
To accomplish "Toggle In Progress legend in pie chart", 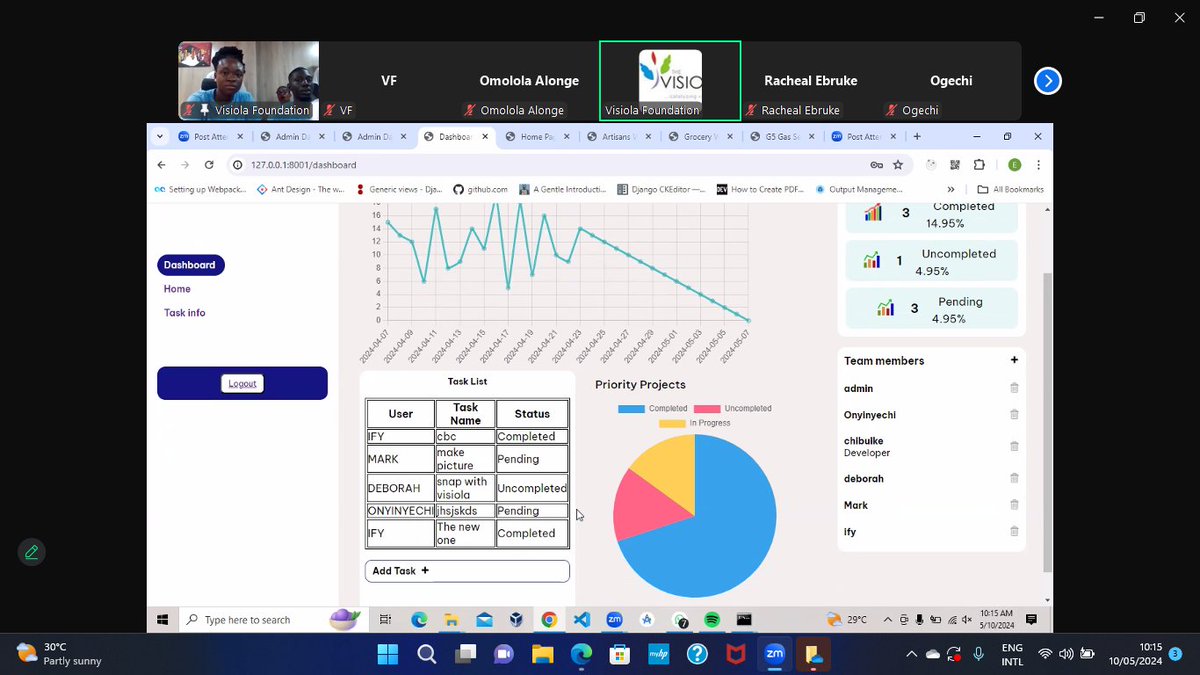I will [694, 423].
